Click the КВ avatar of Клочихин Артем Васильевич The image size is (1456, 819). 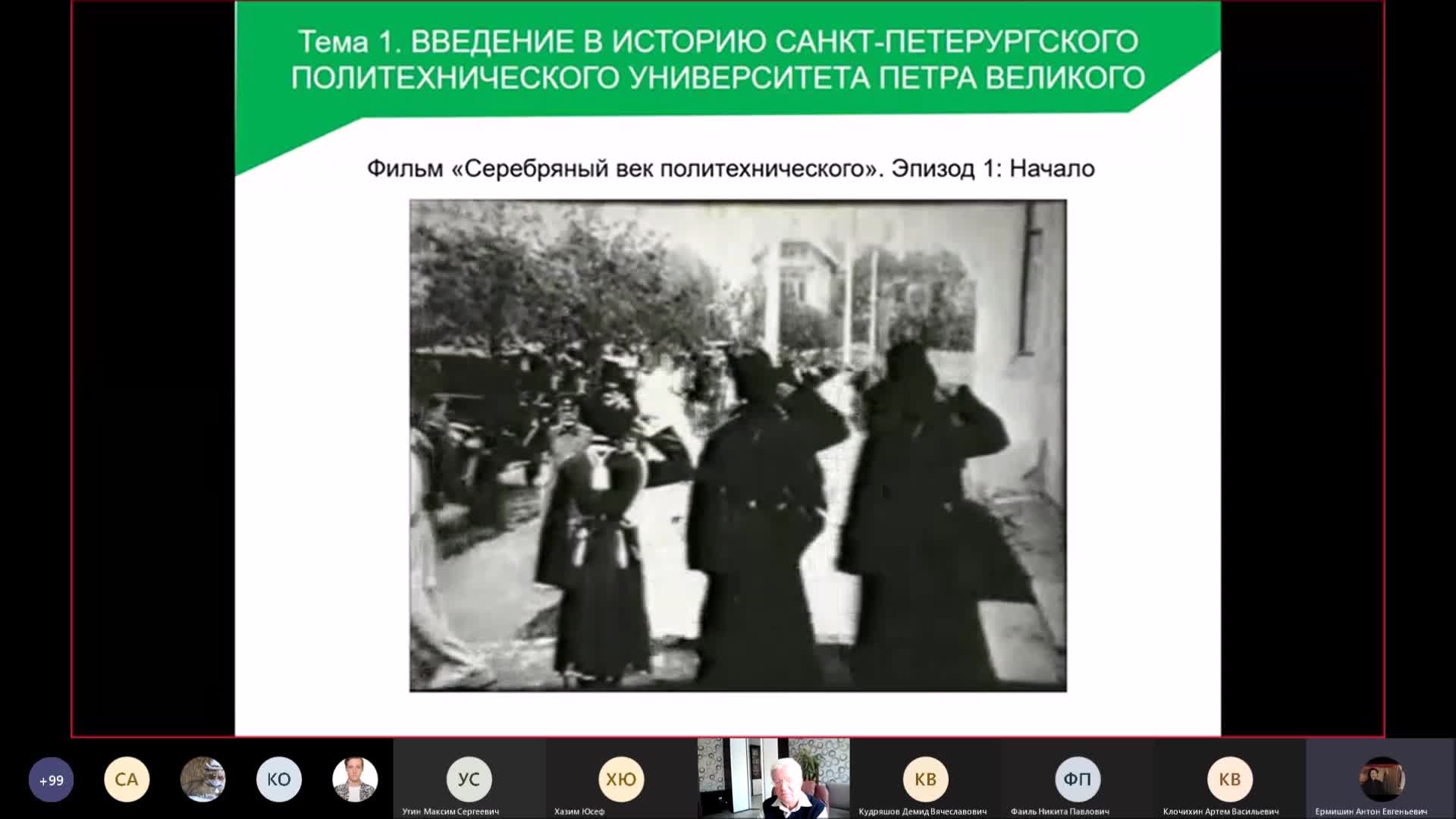click(x=1229, y=779)
